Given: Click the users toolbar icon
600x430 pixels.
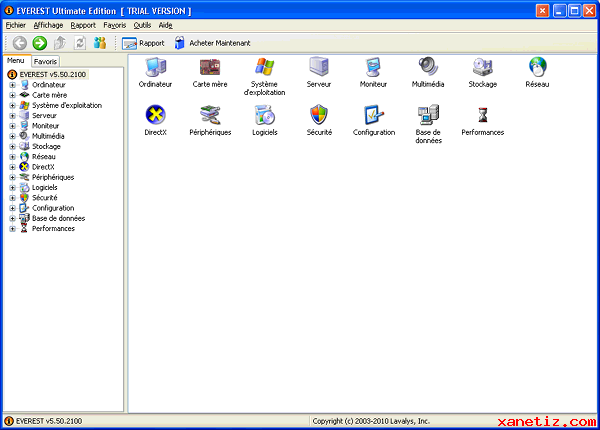Looking at the screenshot, I should 100,43.
